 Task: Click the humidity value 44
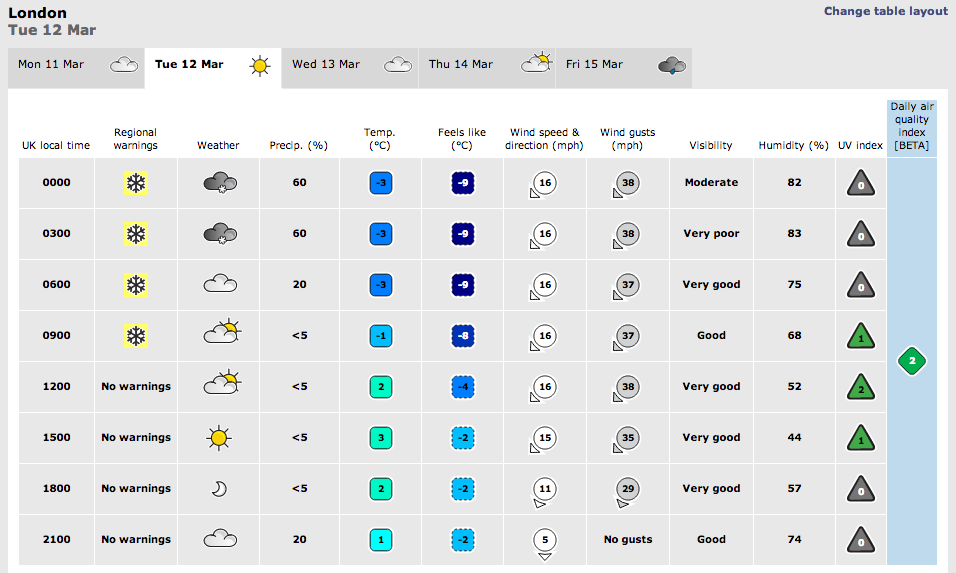coord(794,437)
